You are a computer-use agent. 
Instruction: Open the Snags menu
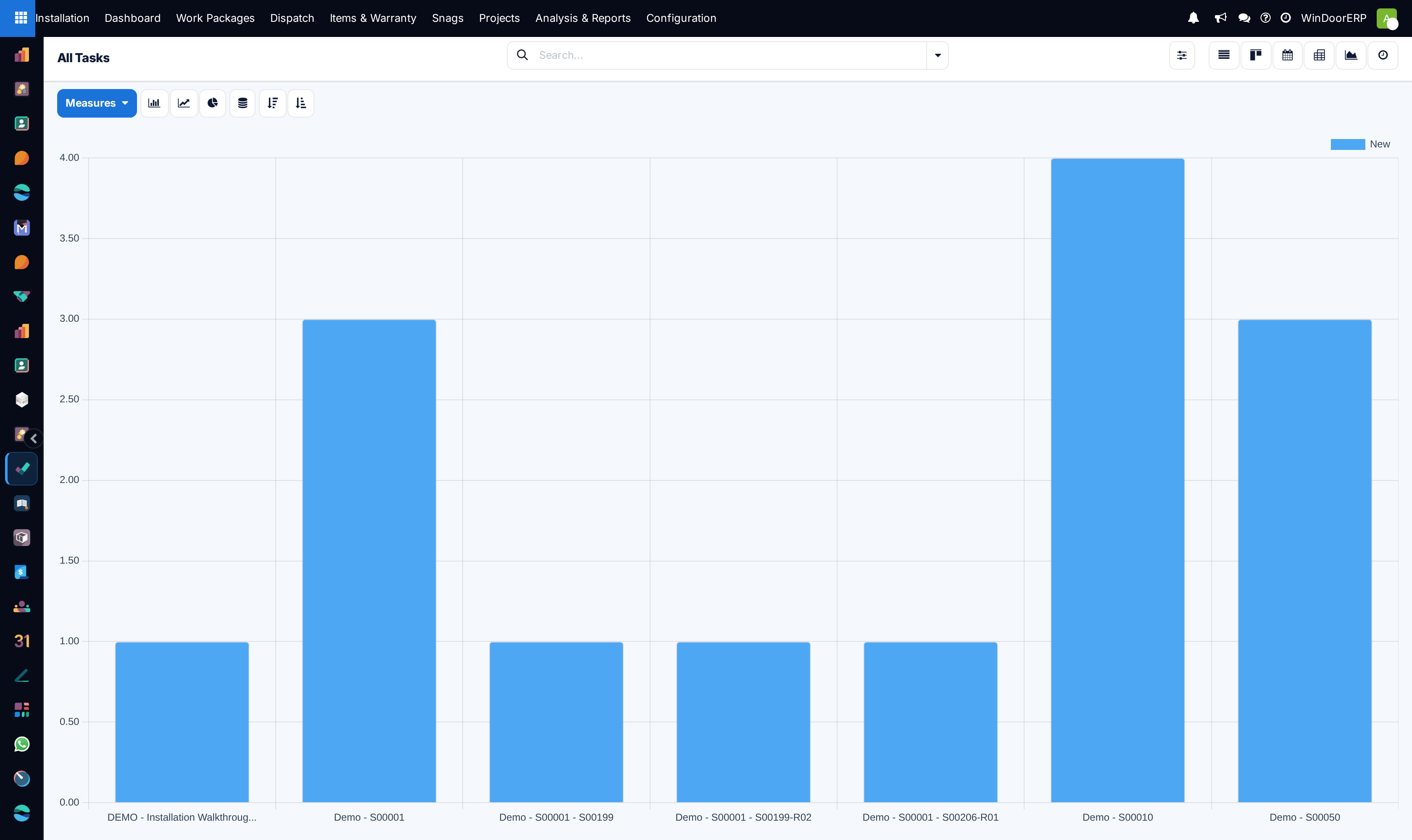click(x=448, y=18)
